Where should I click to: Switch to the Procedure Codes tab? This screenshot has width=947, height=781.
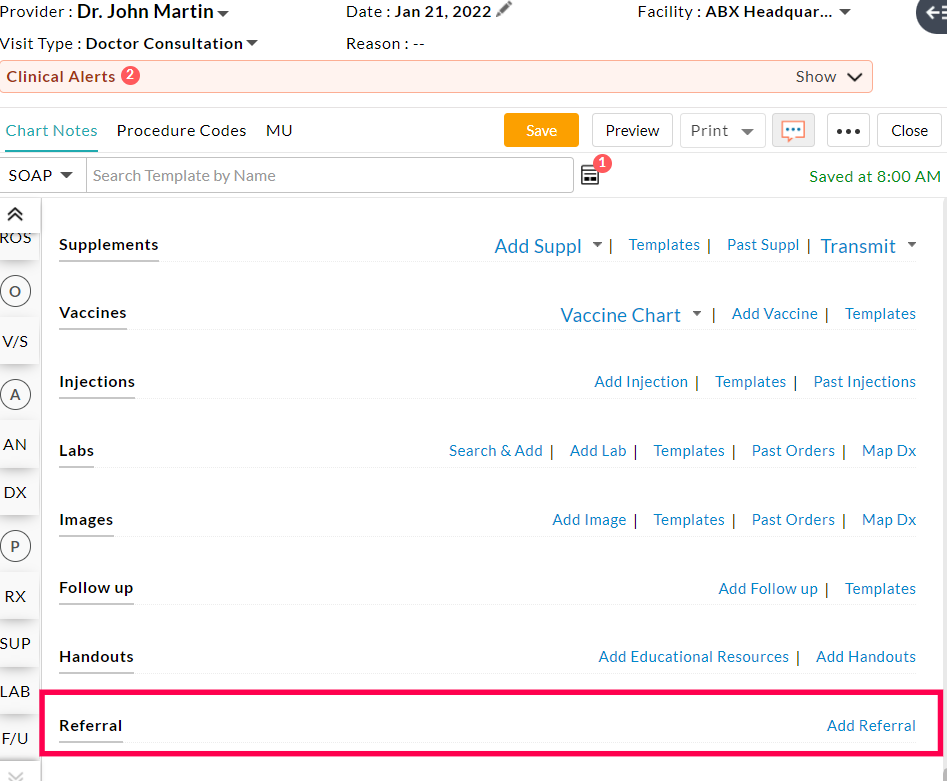pos(181,130)
